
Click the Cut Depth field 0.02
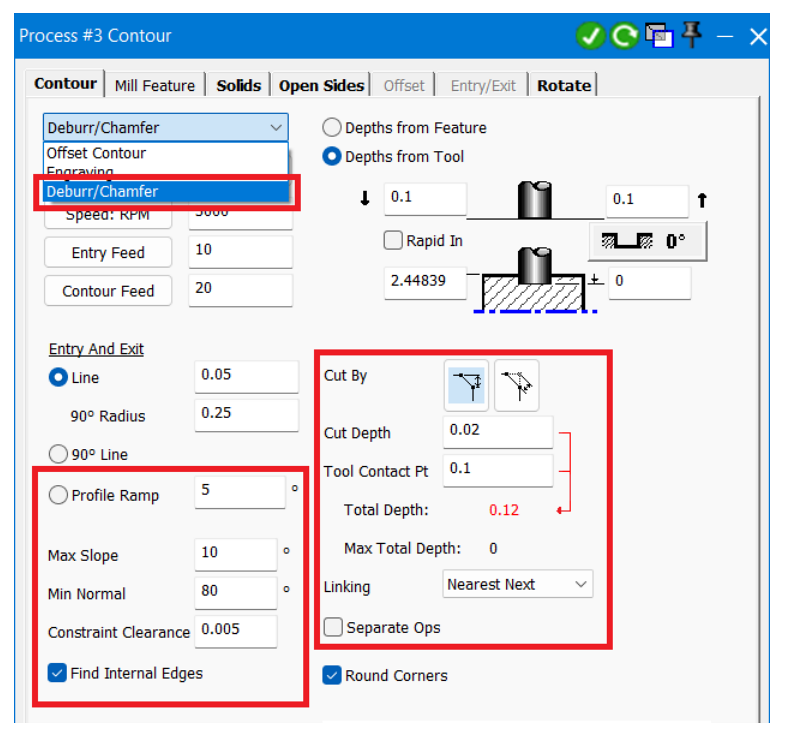pyautogui.click(x=498, y=432)
